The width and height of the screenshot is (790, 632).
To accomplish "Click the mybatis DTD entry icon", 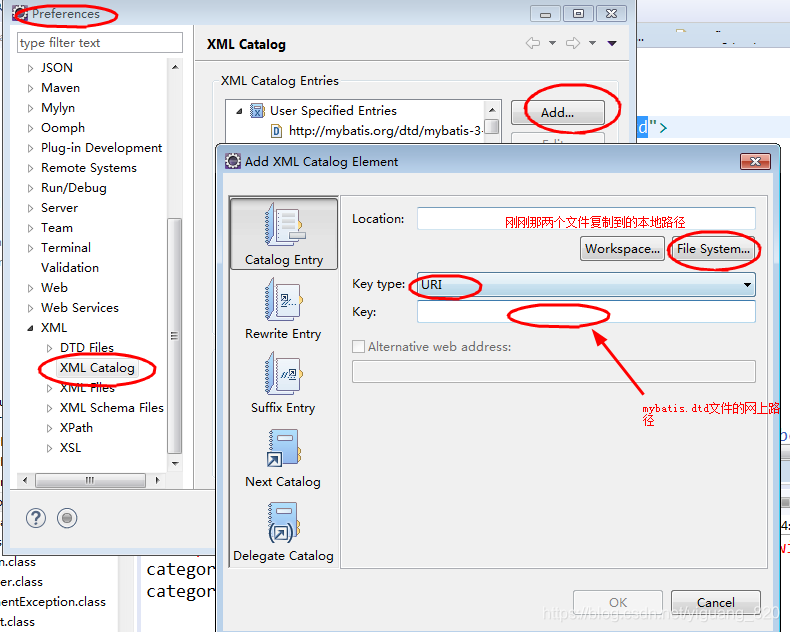I will [x=276, y=131].
